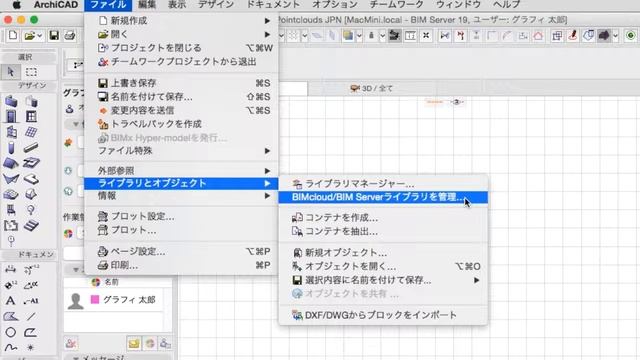This screenshot has height=360, width=640.
Task: Select the Lamp tool
Action: [31, 210]
